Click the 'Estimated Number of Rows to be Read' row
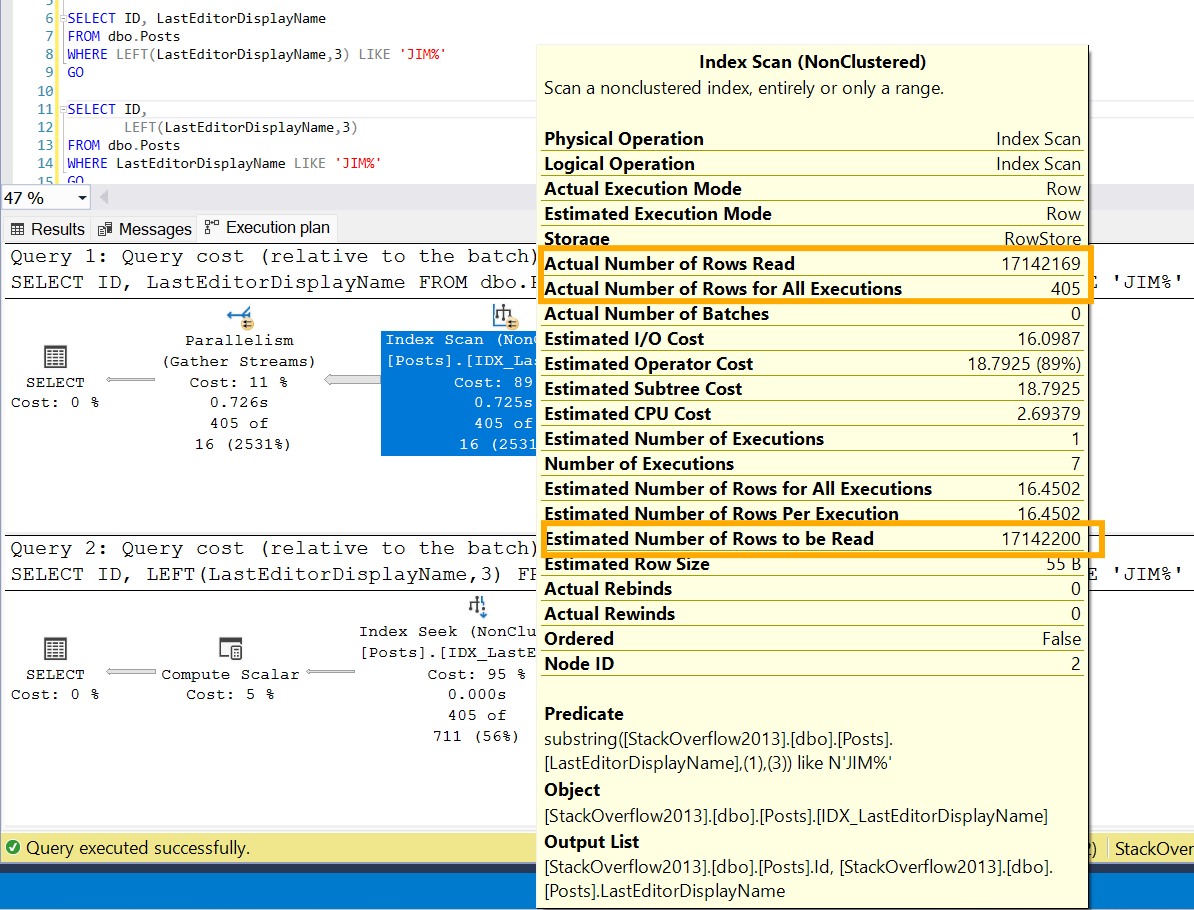 (812, 538)
